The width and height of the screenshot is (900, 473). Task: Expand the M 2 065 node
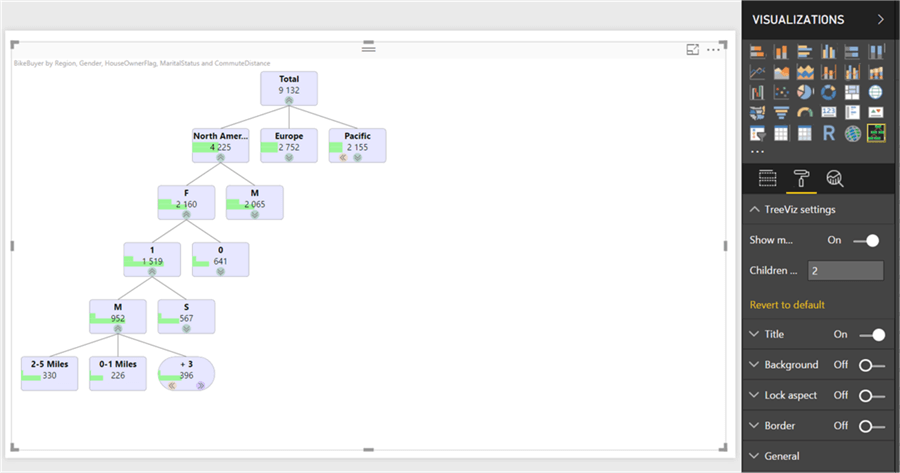coord(254,214)
